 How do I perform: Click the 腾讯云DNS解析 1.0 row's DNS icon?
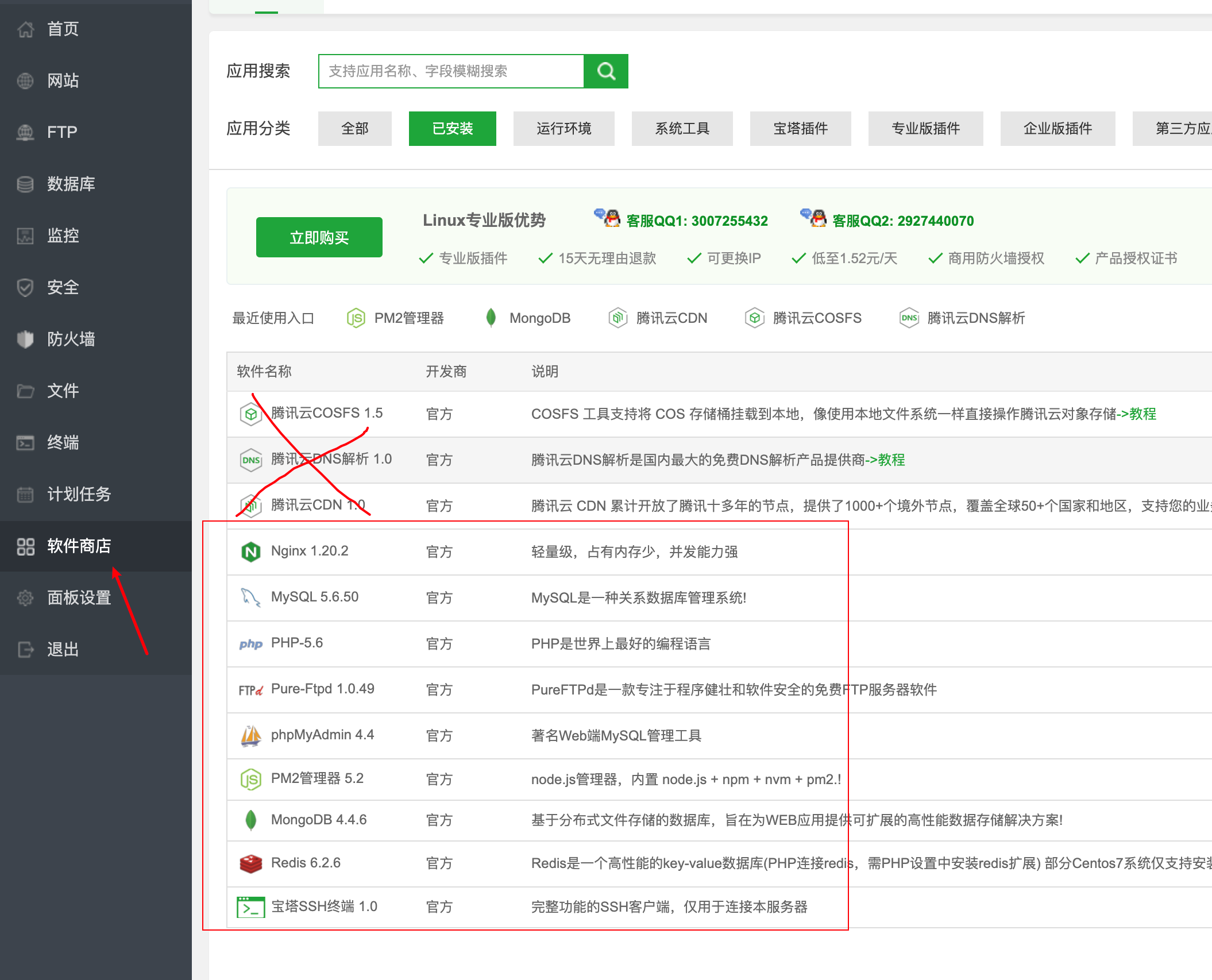point(251,460)
